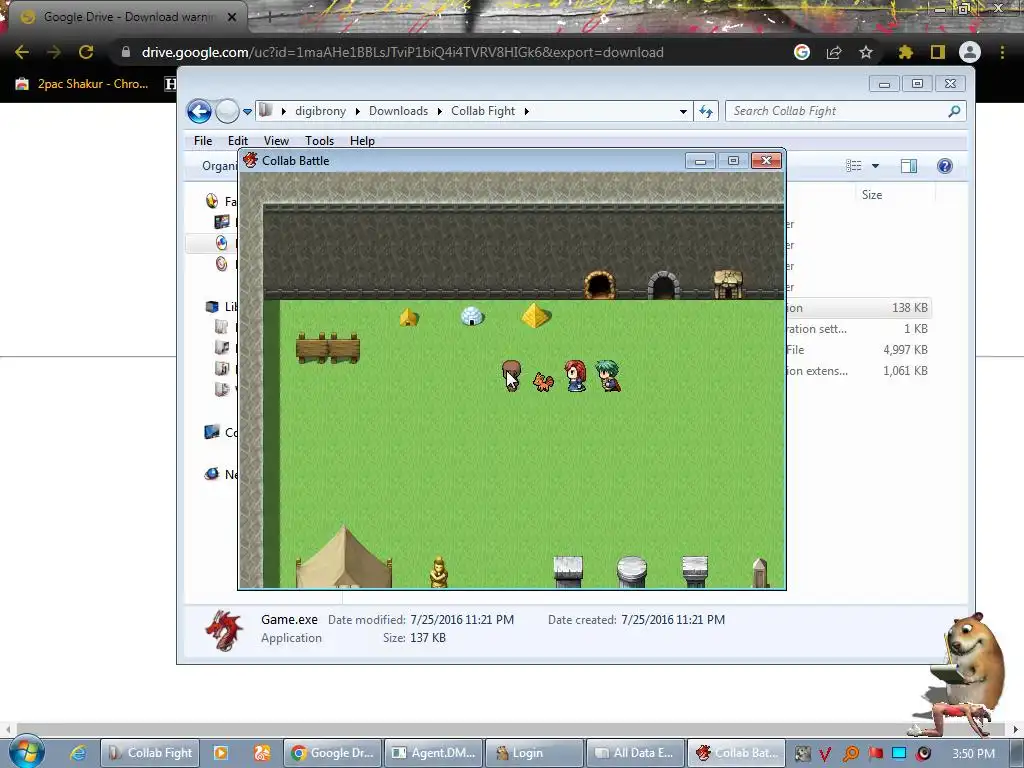
Task: Open Chrome side panel icon
Action: tap(938, 52)
